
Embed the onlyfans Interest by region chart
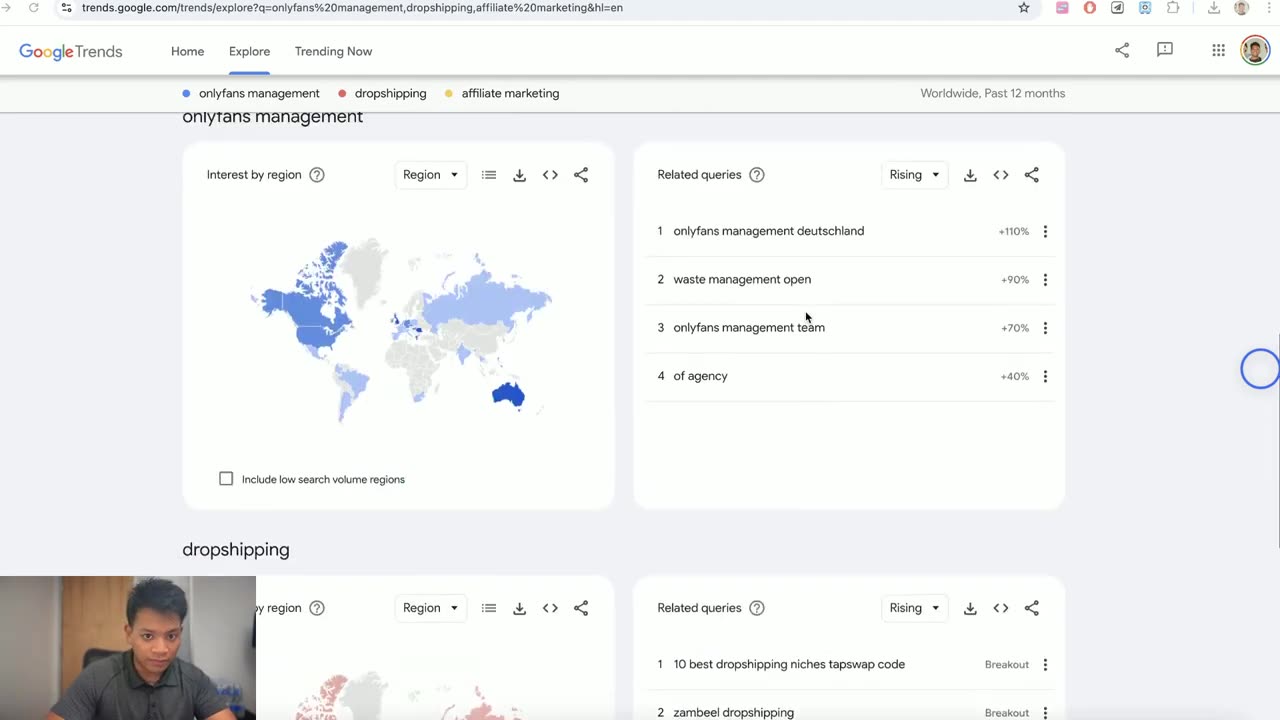[550, 175]
